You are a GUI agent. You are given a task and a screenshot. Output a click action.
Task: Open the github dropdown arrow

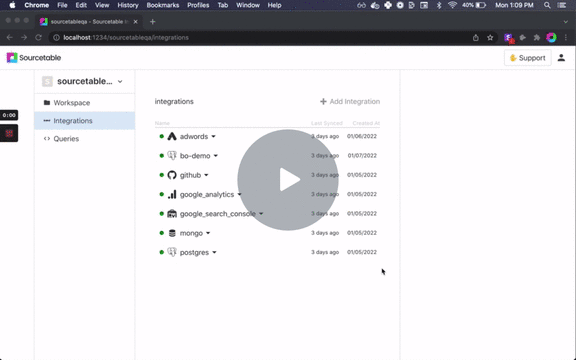pos(206,175)
